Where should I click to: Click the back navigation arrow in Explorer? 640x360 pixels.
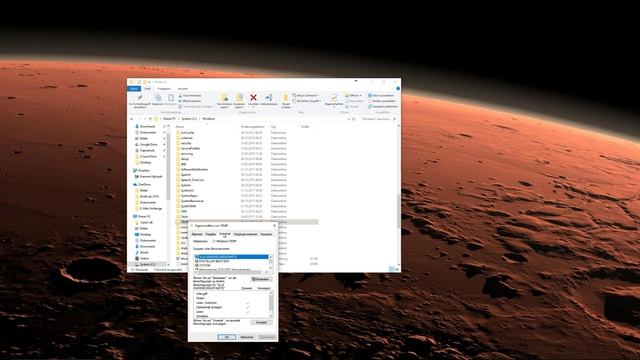point(131,119)
